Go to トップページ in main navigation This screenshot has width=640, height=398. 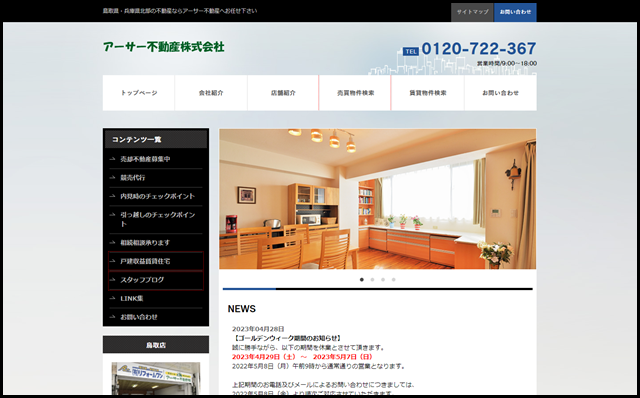point(139,93)
